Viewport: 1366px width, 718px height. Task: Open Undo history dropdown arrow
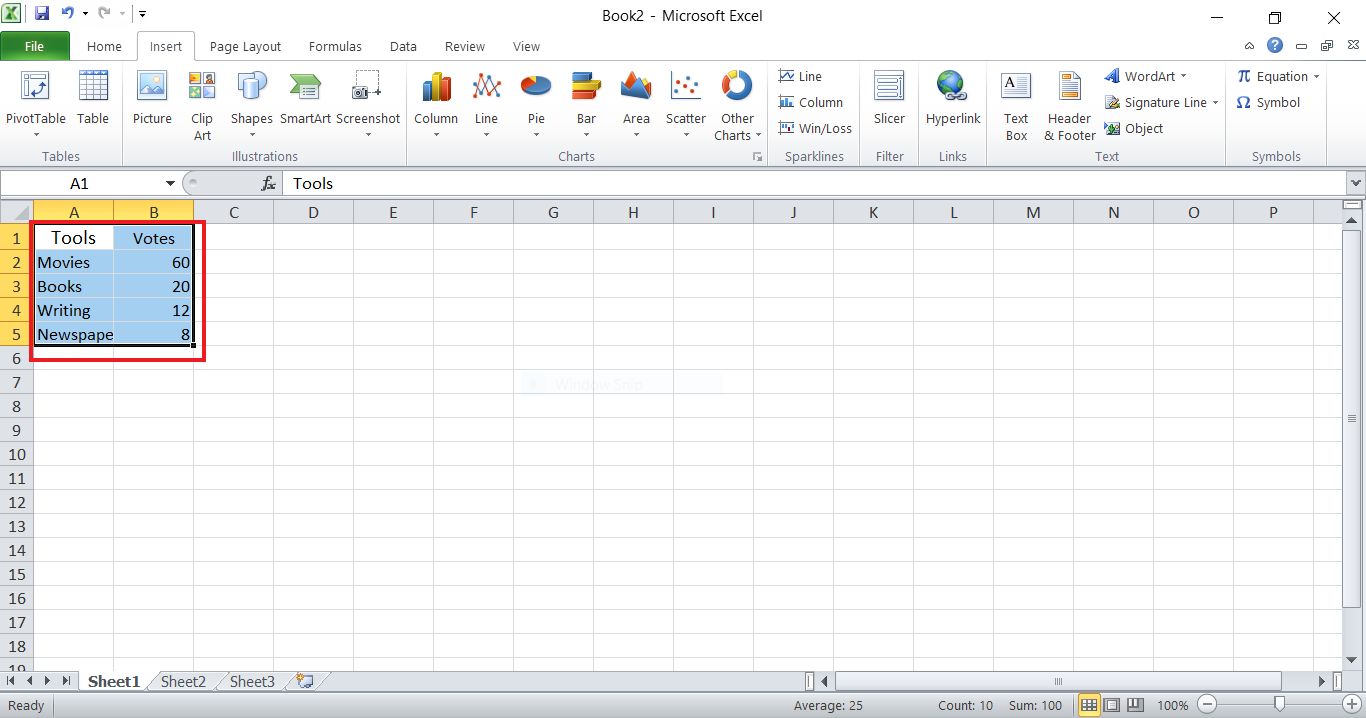coord(86,14)
